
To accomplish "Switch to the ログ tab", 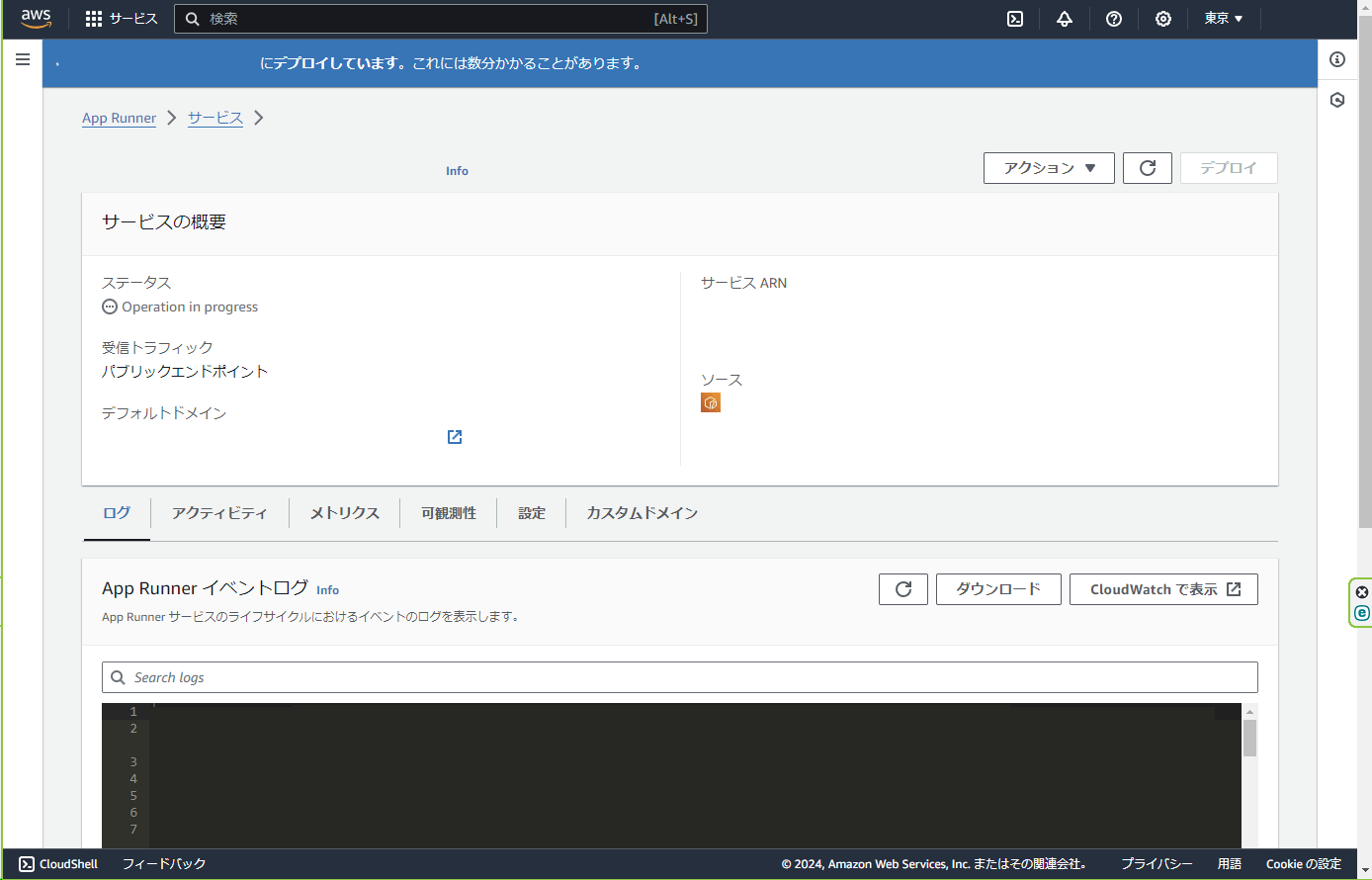I will [117, 513].
